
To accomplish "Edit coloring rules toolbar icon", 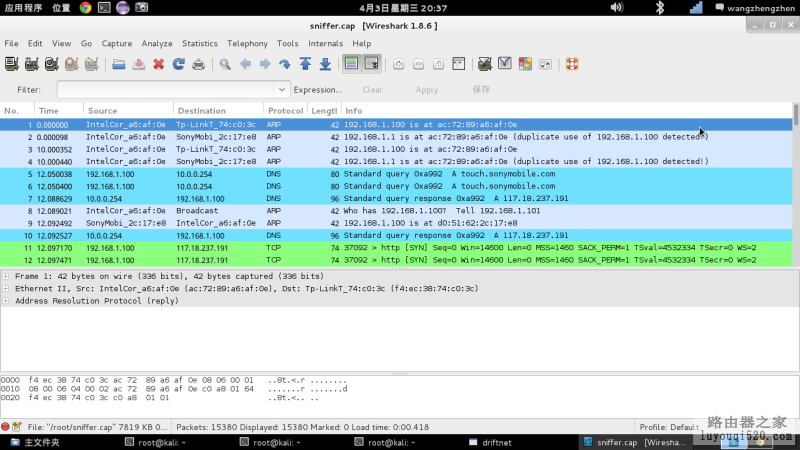I will [525, 64].
